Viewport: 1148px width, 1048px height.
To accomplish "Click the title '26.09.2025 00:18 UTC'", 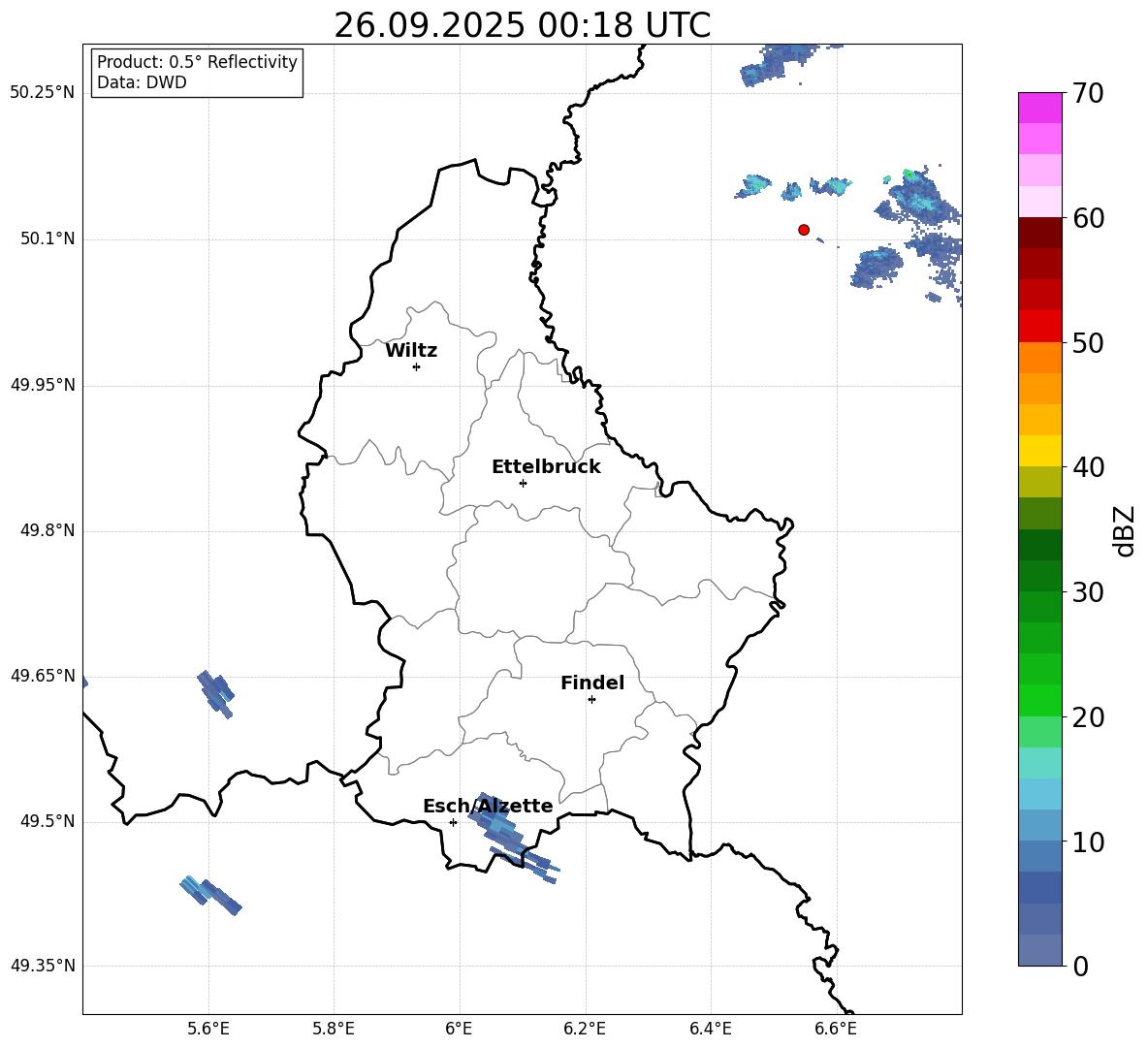I will click(522, 25).
